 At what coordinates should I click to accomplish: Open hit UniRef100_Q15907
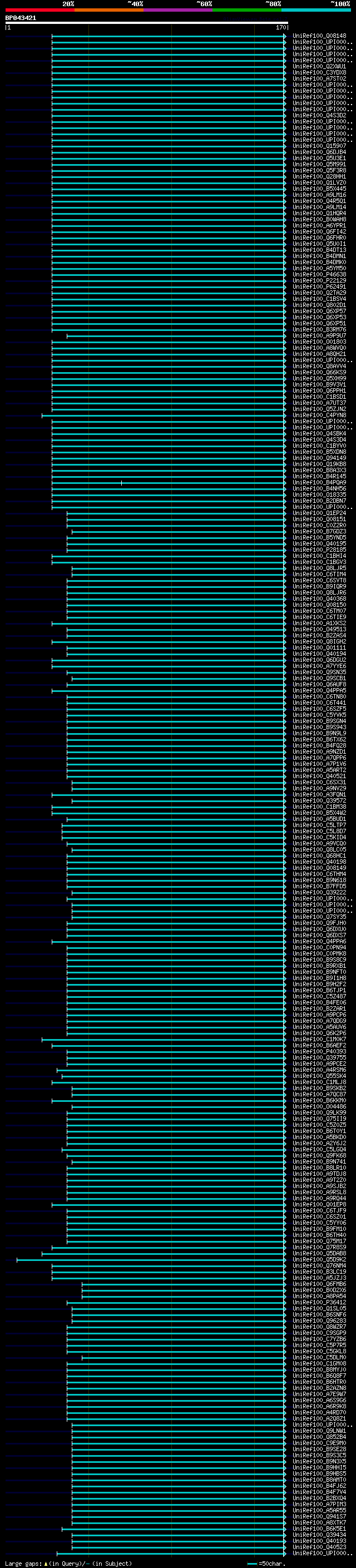click(319, 146)
